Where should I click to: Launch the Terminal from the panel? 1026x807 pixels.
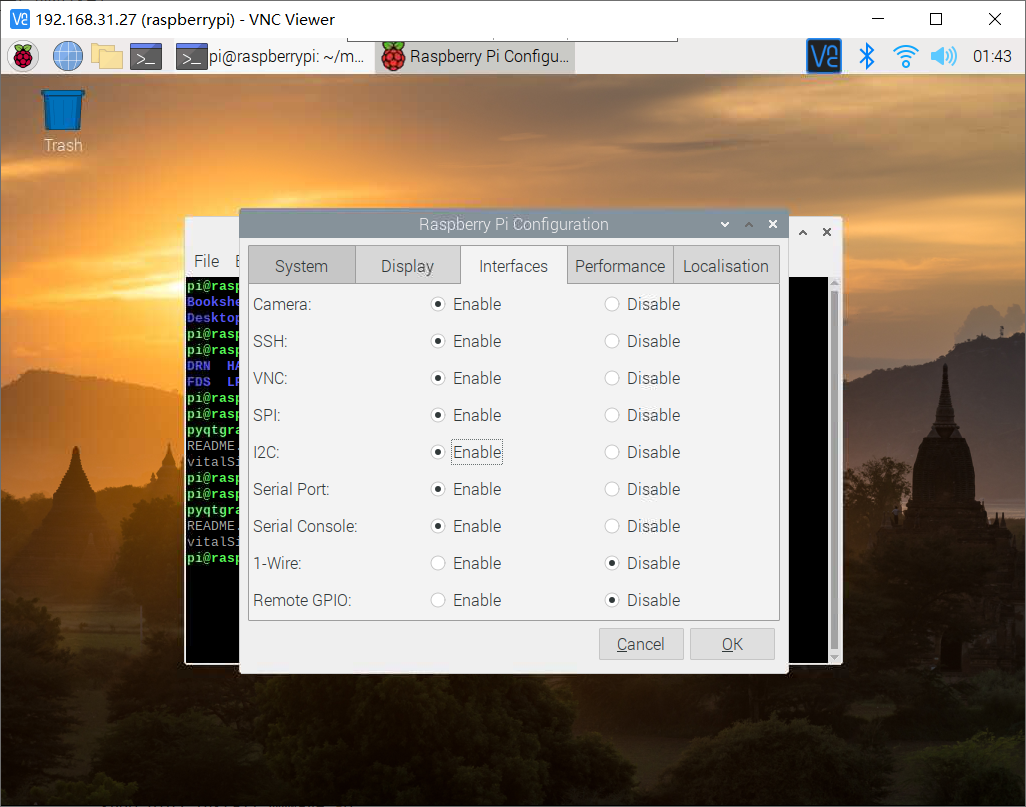tap(146, 57)
